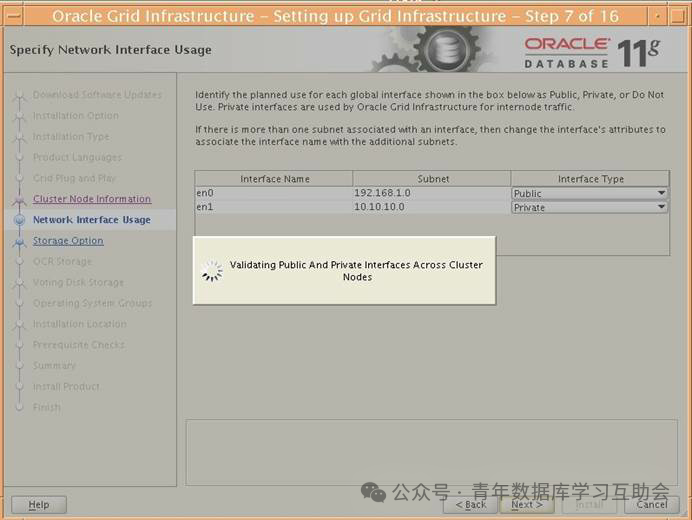Select the en1 interface name cell
The height and width of the screenshot is (520, 692).
point(274,207)
